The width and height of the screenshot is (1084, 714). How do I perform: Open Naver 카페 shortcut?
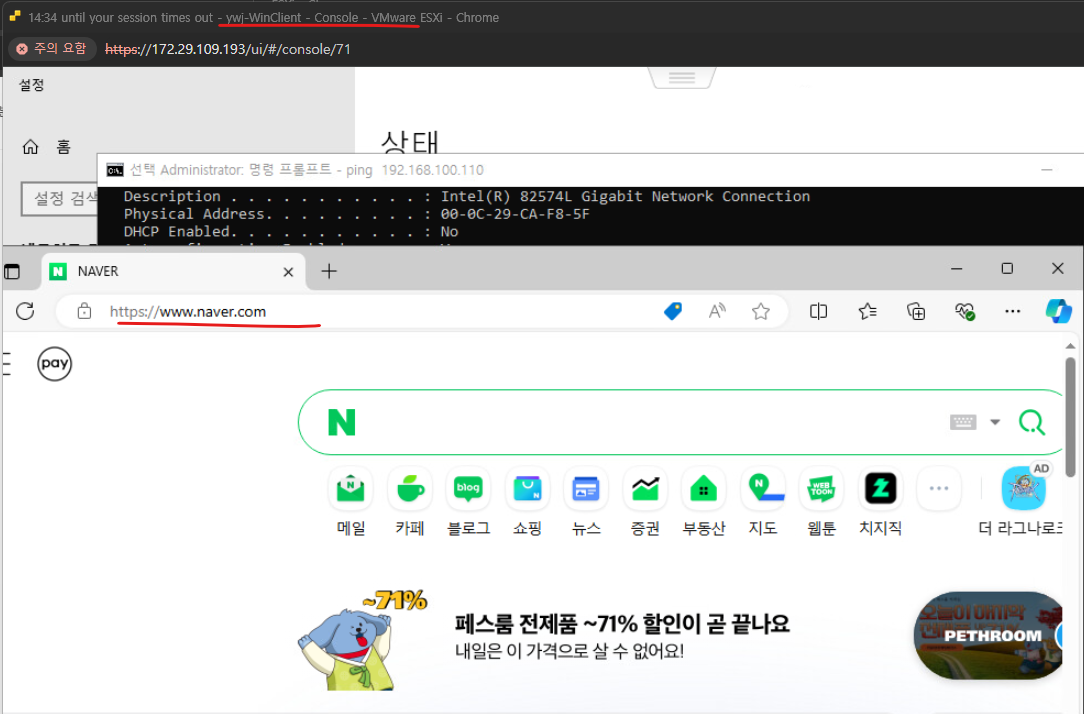click(x=410, y=502)
